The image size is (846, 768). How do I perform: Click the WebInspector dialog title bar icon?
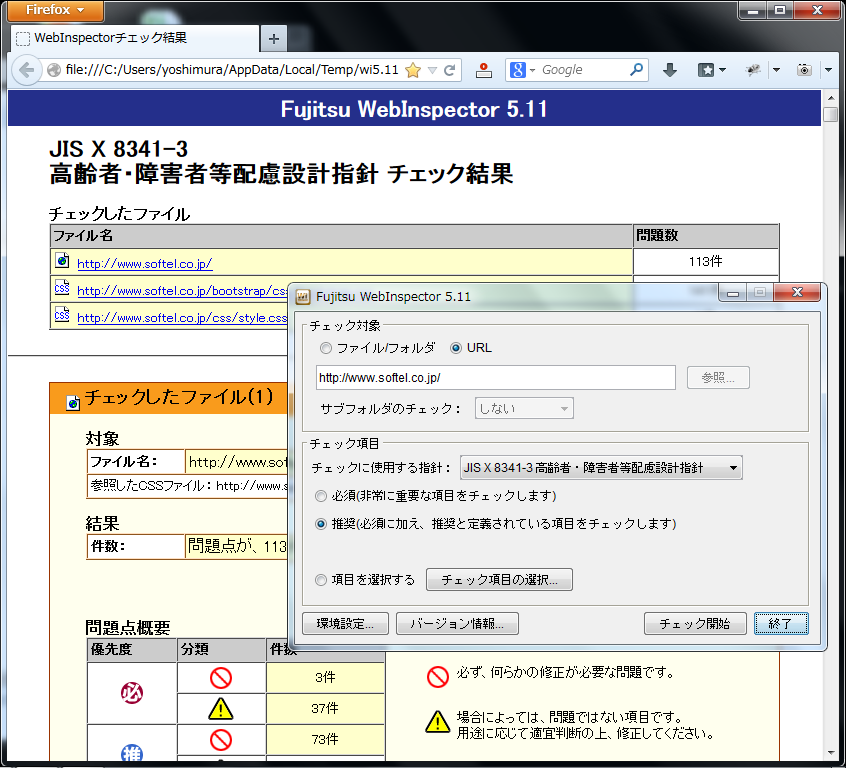[303, 296]
